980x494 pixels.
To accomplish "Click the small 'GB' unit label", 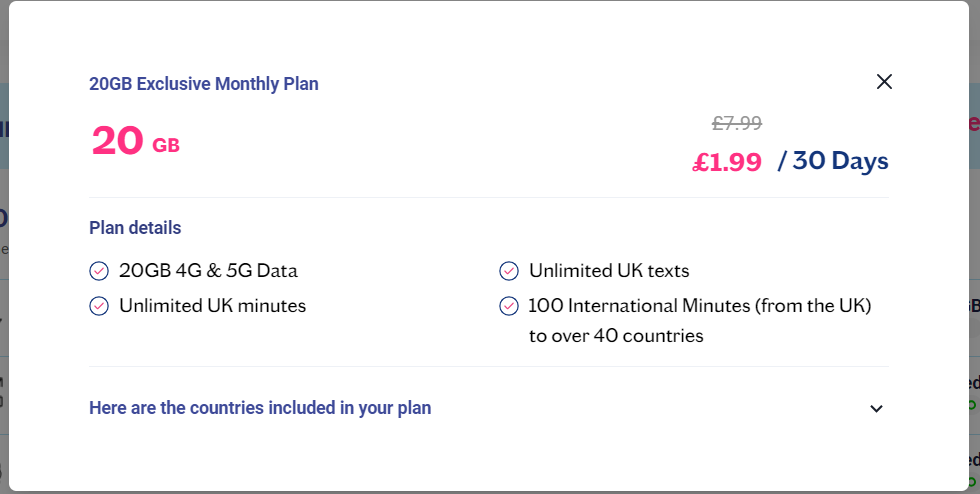I will coord(166,146).
